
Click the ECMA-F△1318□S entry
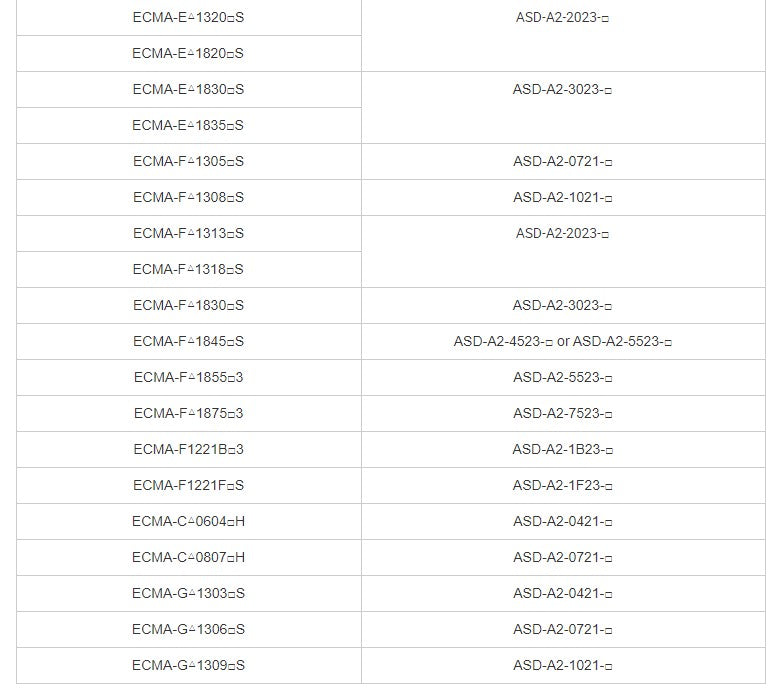[188, 270]
